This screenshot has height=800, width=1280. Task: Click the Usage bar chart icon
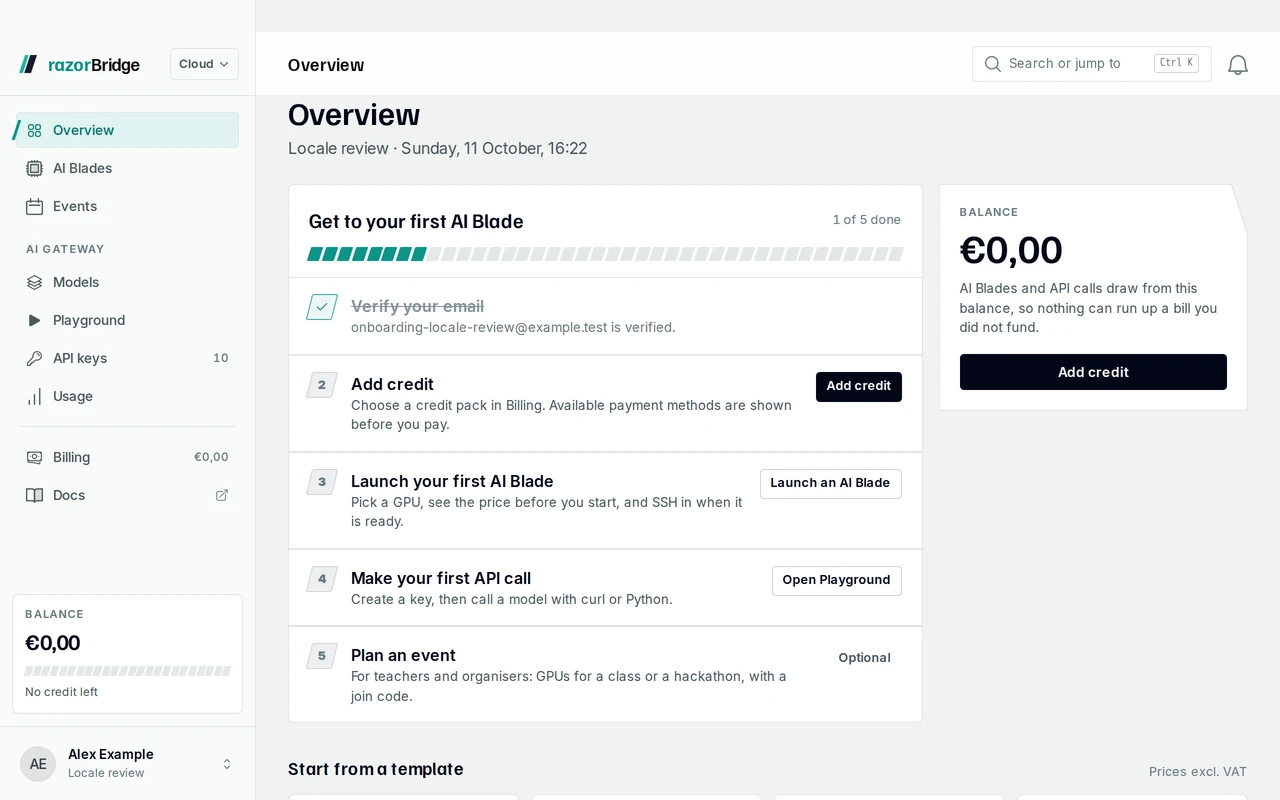point(35,396)
